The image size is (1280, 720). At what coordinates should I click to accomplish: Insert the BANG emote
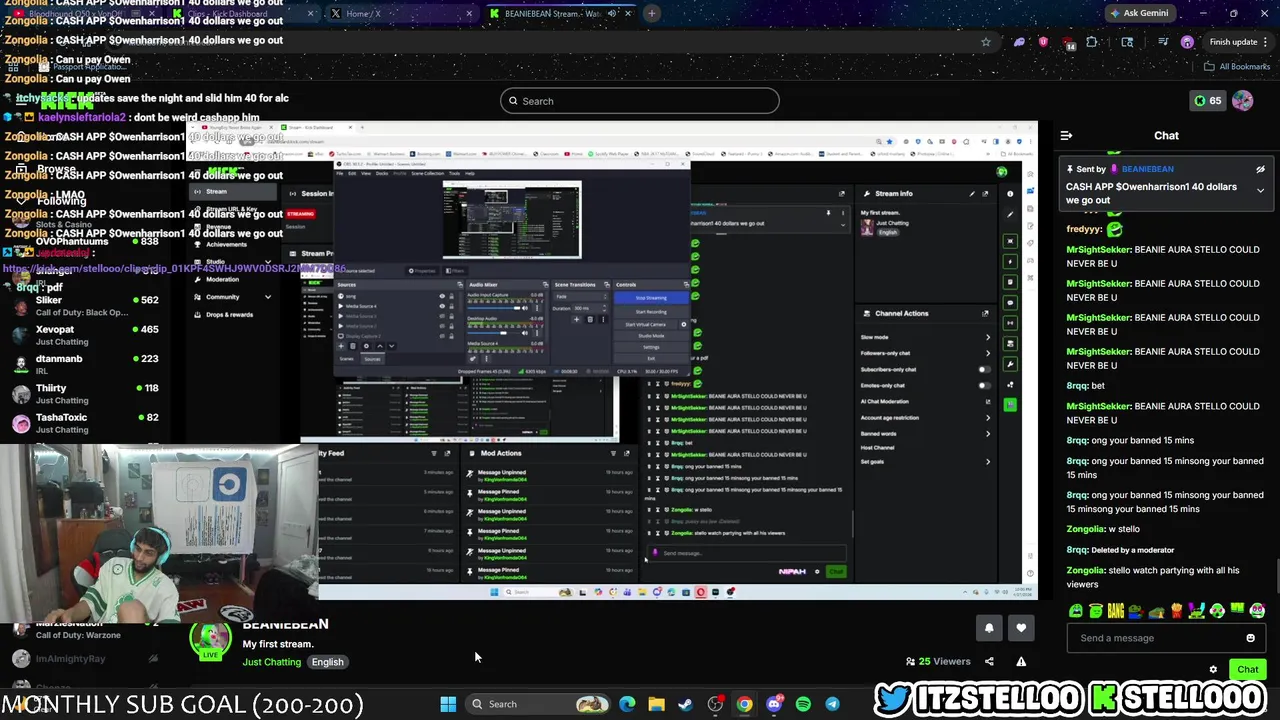click(x=1116, y=611)
